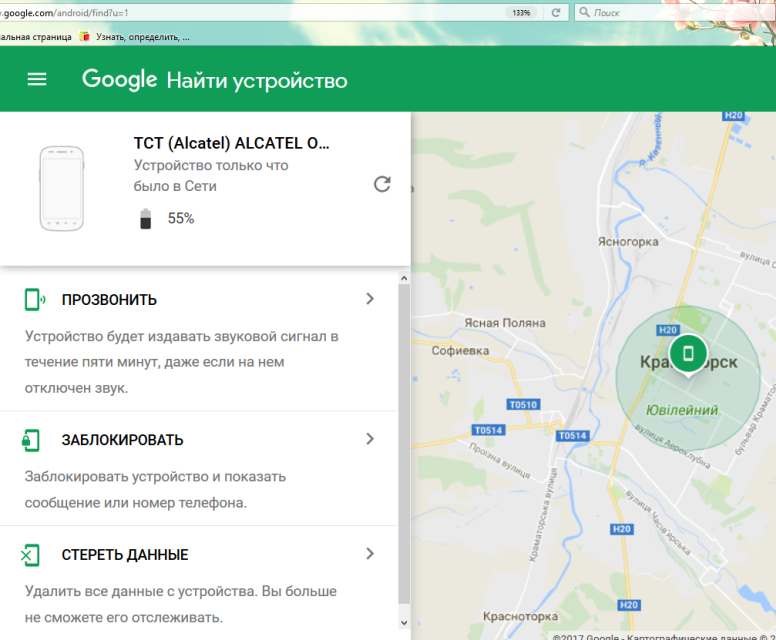Click the 55% battery text

tap(181, 218)
